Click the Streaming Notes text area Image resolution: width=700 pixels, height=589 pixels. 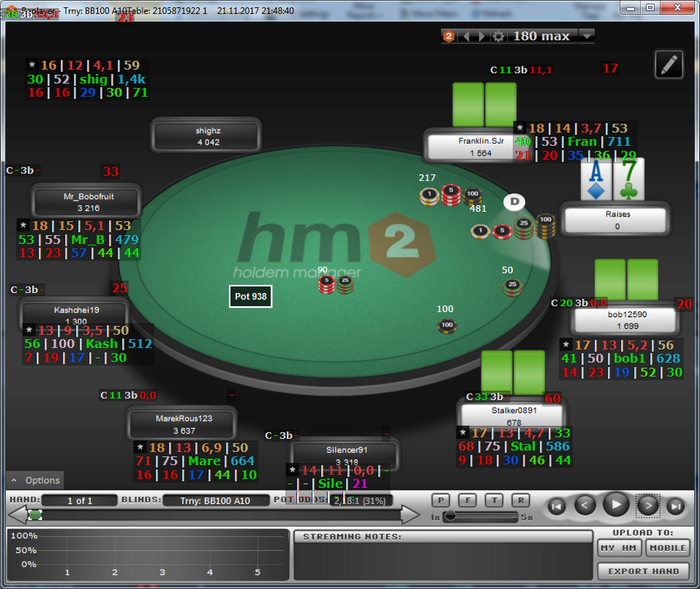pos(443,561)
